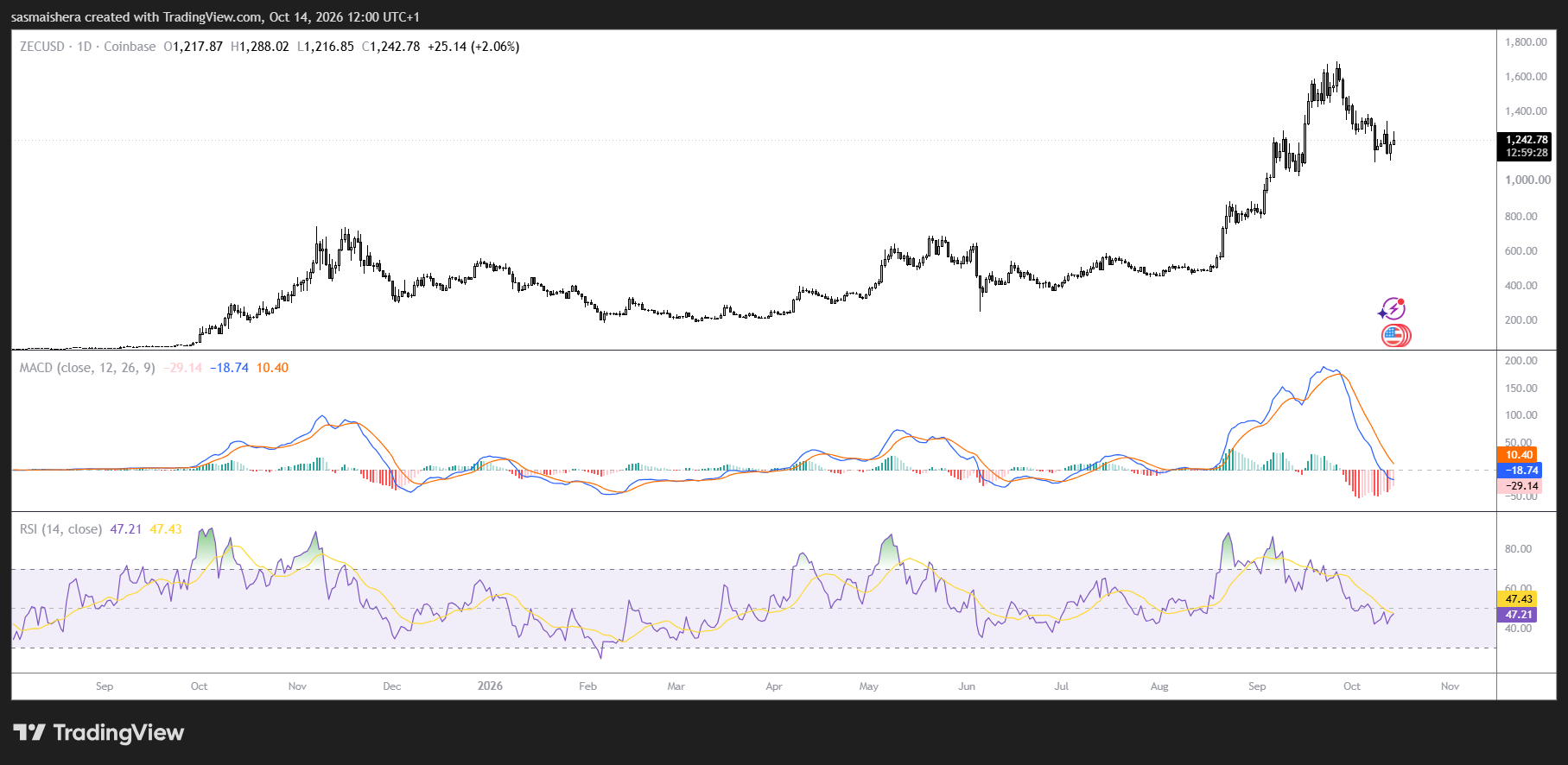Click the 600.00 price axis label
1568x765 pixels.
pos(1521,251)
